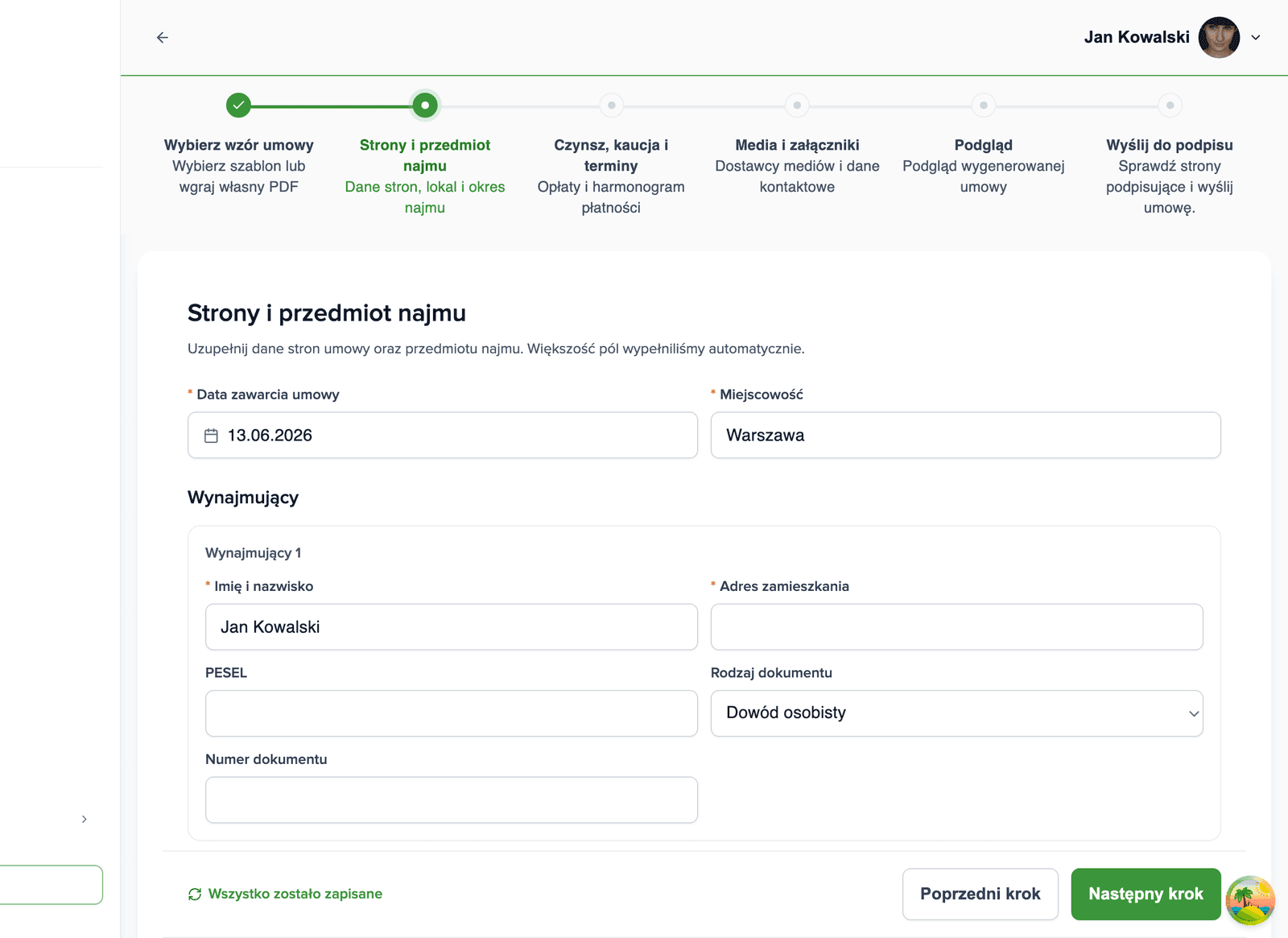Click the Wynajmujący section heading
The image size is (1288, 938).
tap(243, 498)
